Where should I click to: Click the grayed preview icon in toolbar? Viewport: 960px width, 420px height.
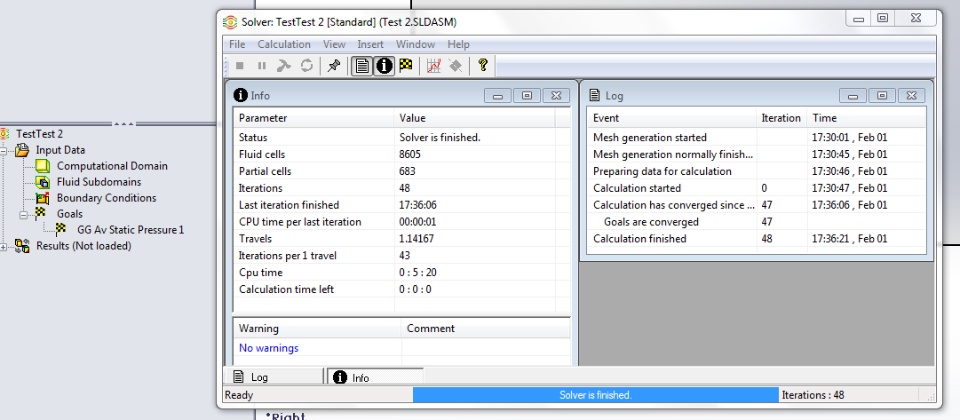456,66
